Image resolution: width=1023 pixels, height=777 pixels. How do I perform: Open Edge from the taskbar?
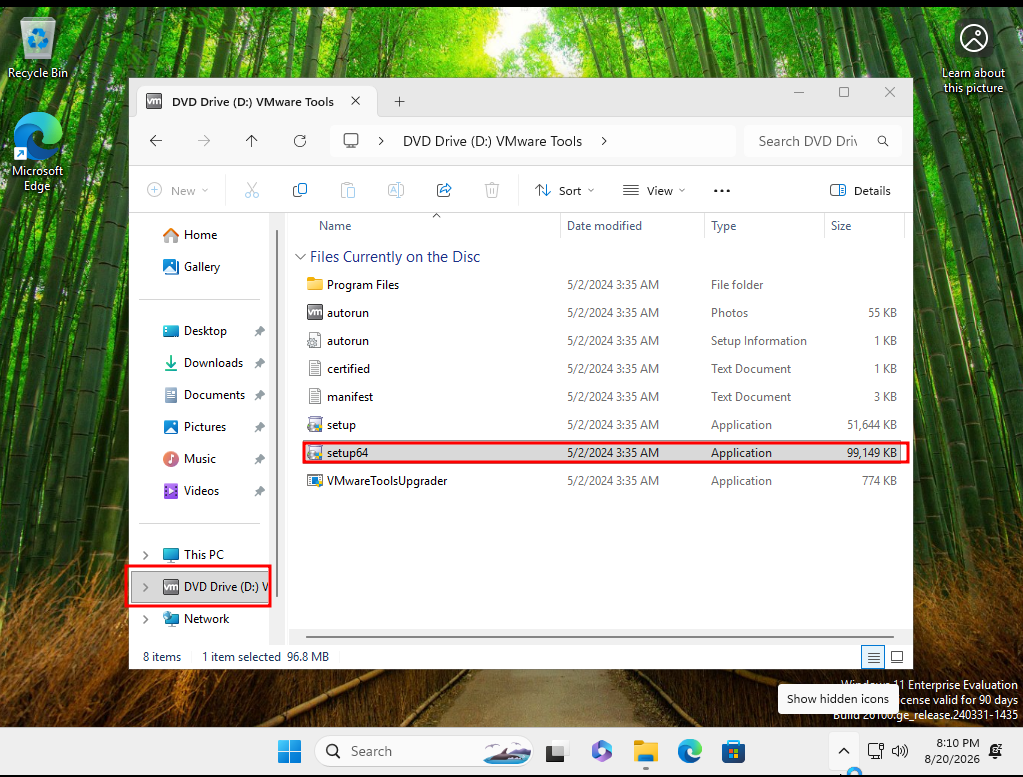coord(690,752)
